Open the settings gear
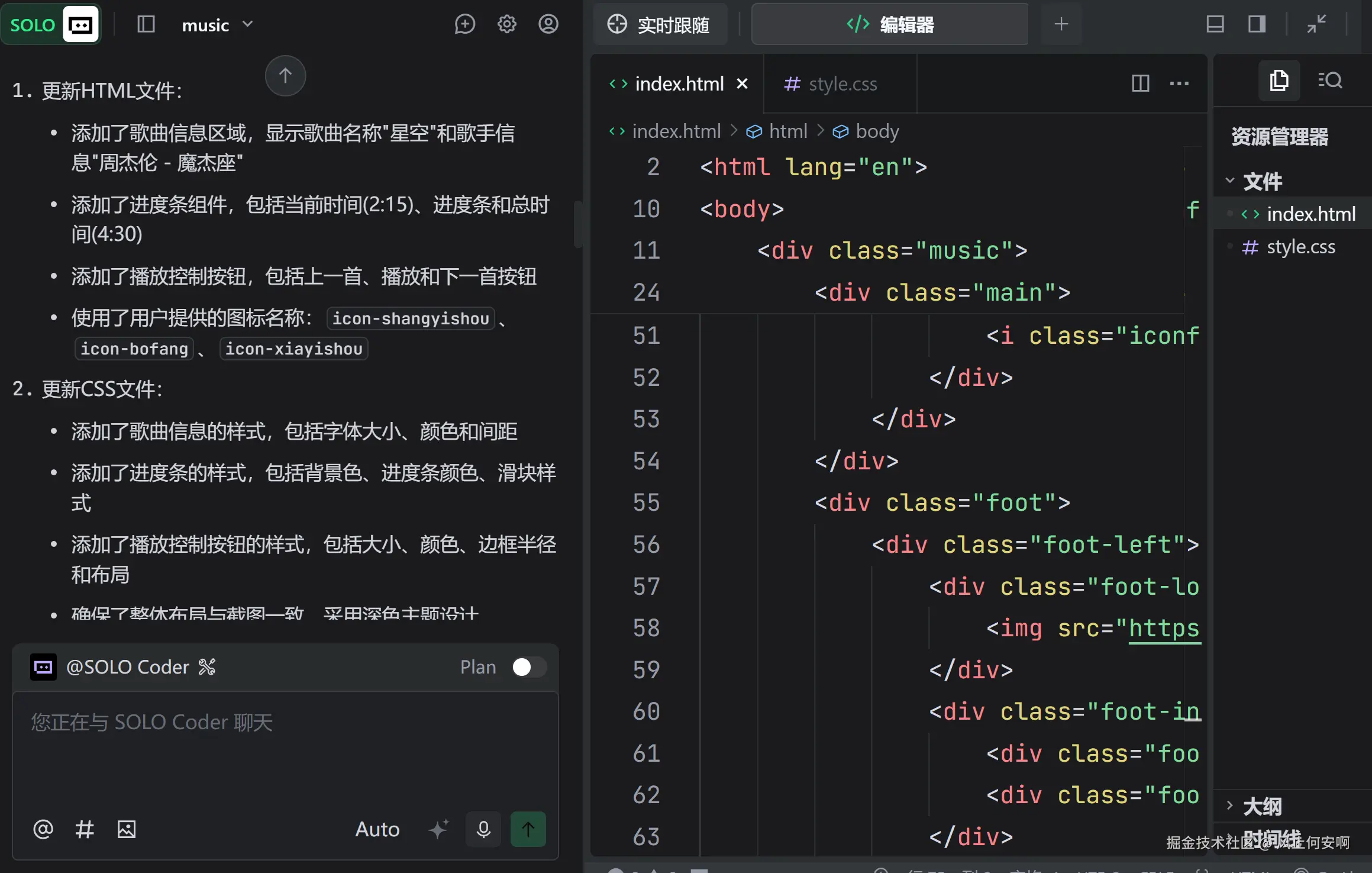This screenshot has height=873, width=1372. pos(506,24)
